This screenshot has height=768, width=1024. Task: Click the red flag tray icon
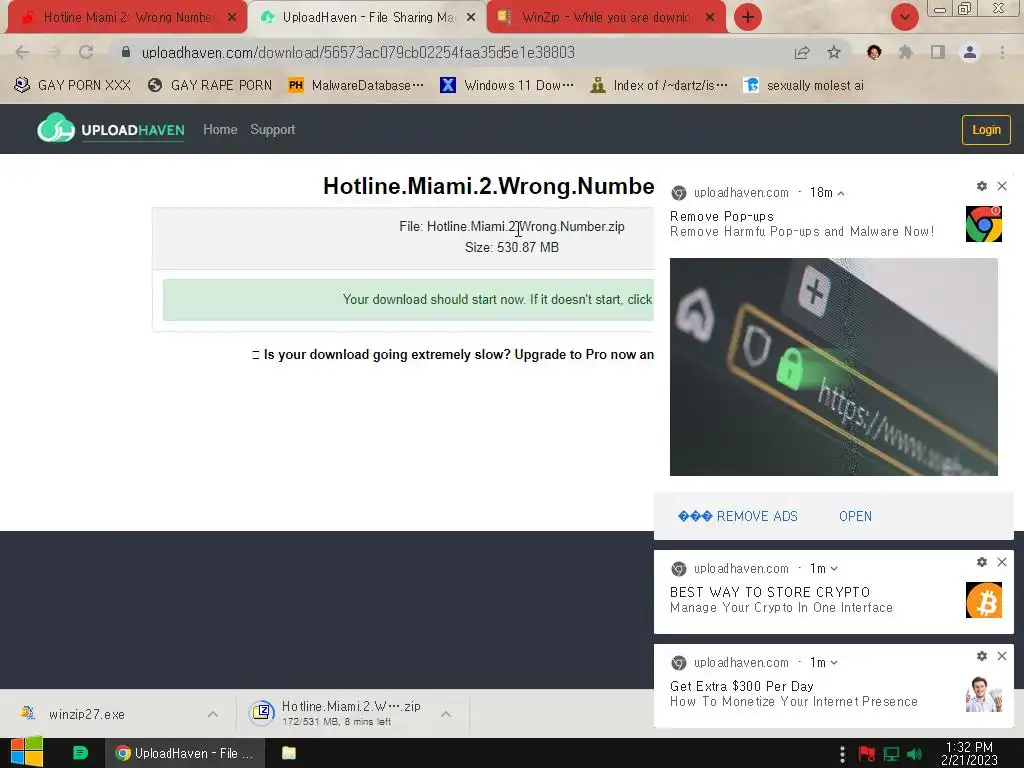[x=867, y=754]
